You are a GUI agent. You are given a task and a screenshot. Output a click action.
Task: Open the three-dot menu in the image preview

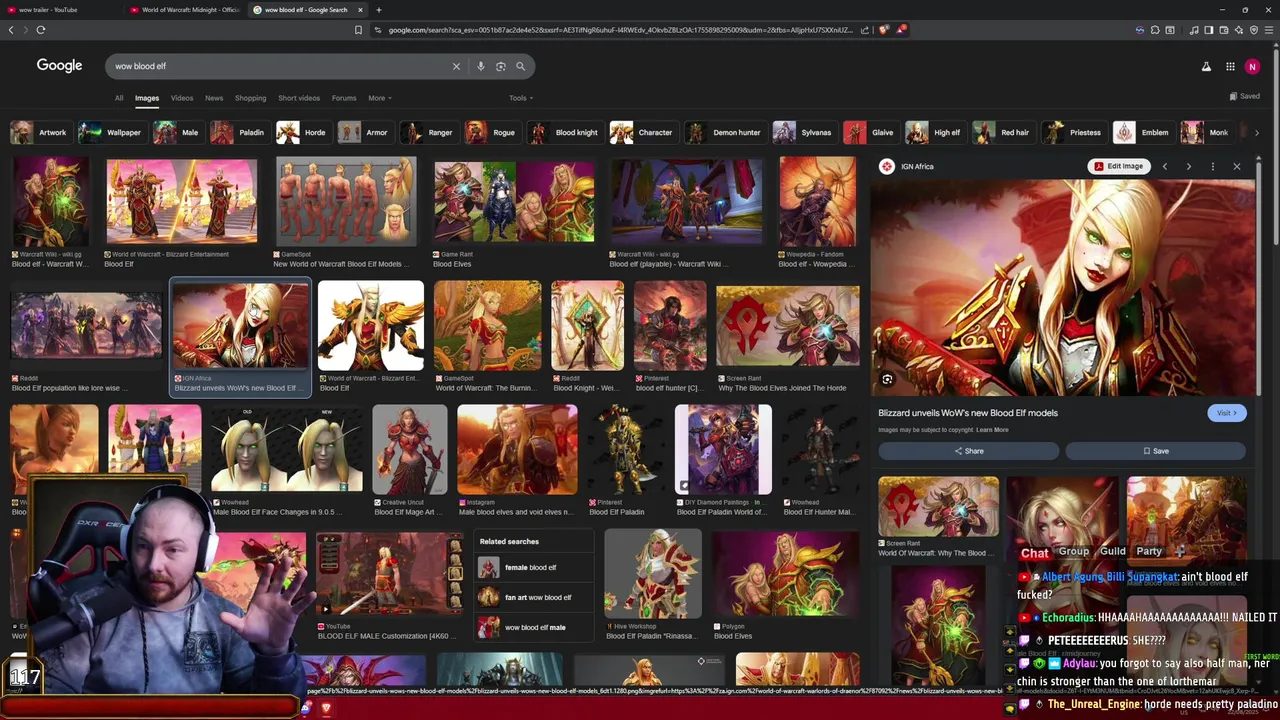[1213, 166]
